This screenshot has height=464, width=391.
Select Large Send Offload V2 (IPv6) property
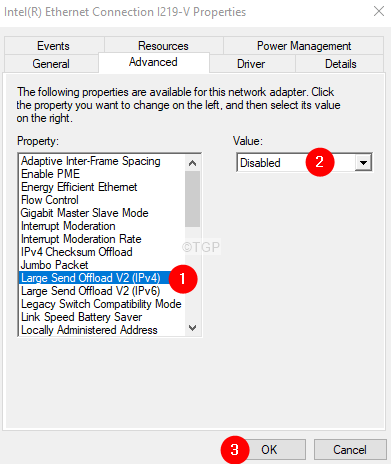[91, 291]
